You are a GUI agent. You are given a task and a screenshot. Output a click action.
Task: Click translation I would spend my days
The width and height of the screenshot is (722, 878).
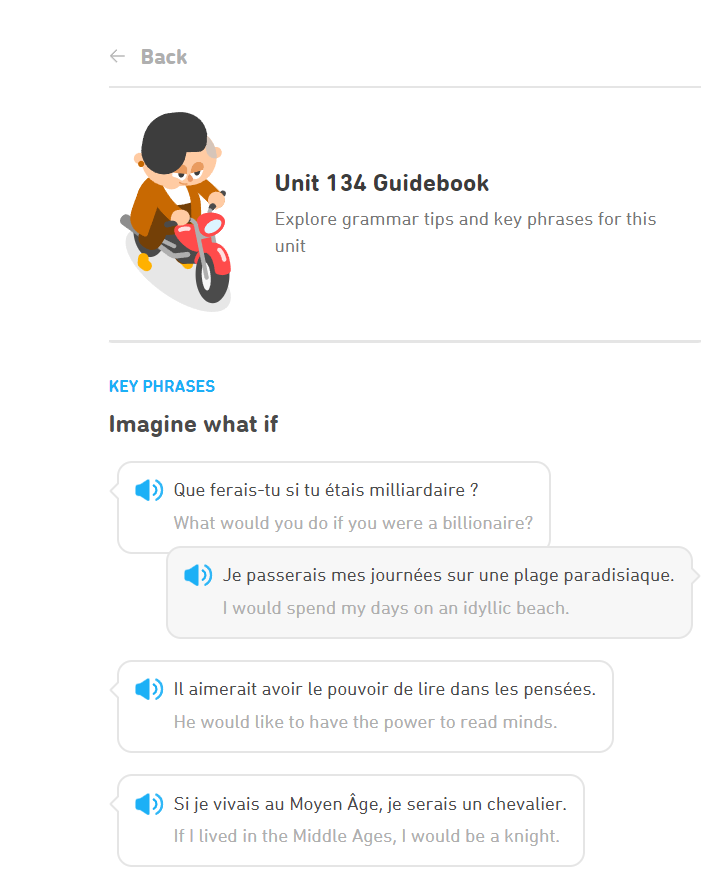click(395, 608)
